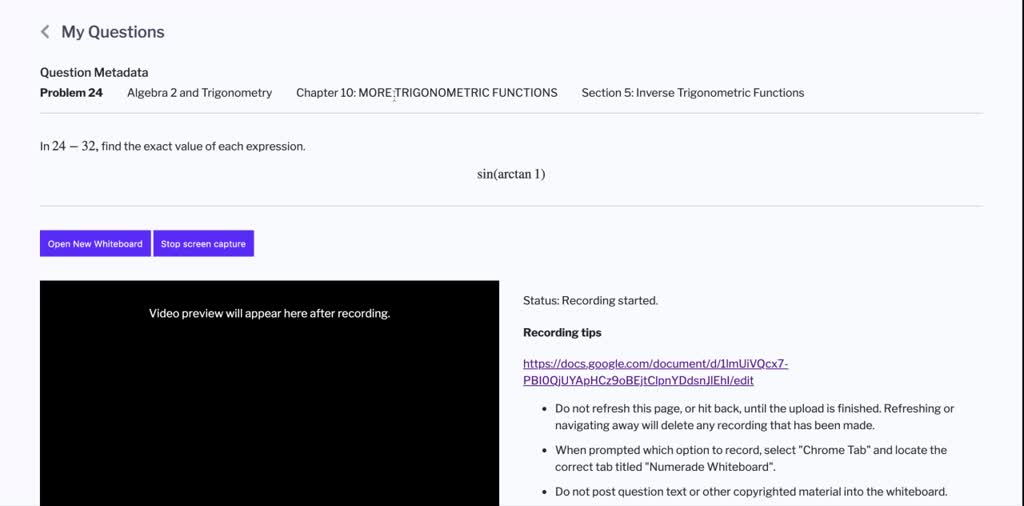The height and width of the screenshot is (506, 1024).
Task: Select Chapter 10: More Trigonometric Functions
Action: point(427,93)
